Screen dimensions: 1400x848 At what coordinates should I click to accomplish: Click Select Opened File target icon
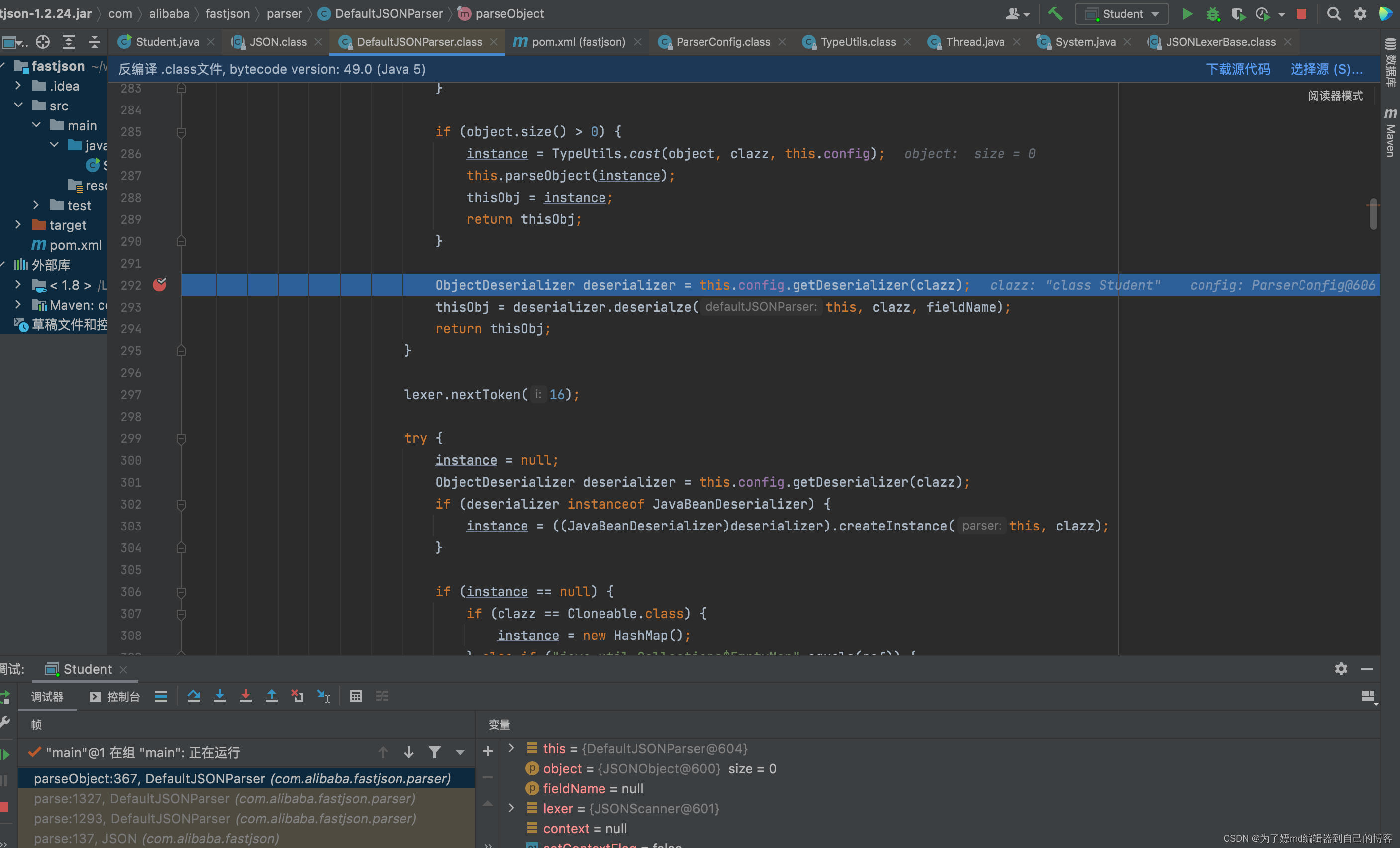(x=43, y=42)
